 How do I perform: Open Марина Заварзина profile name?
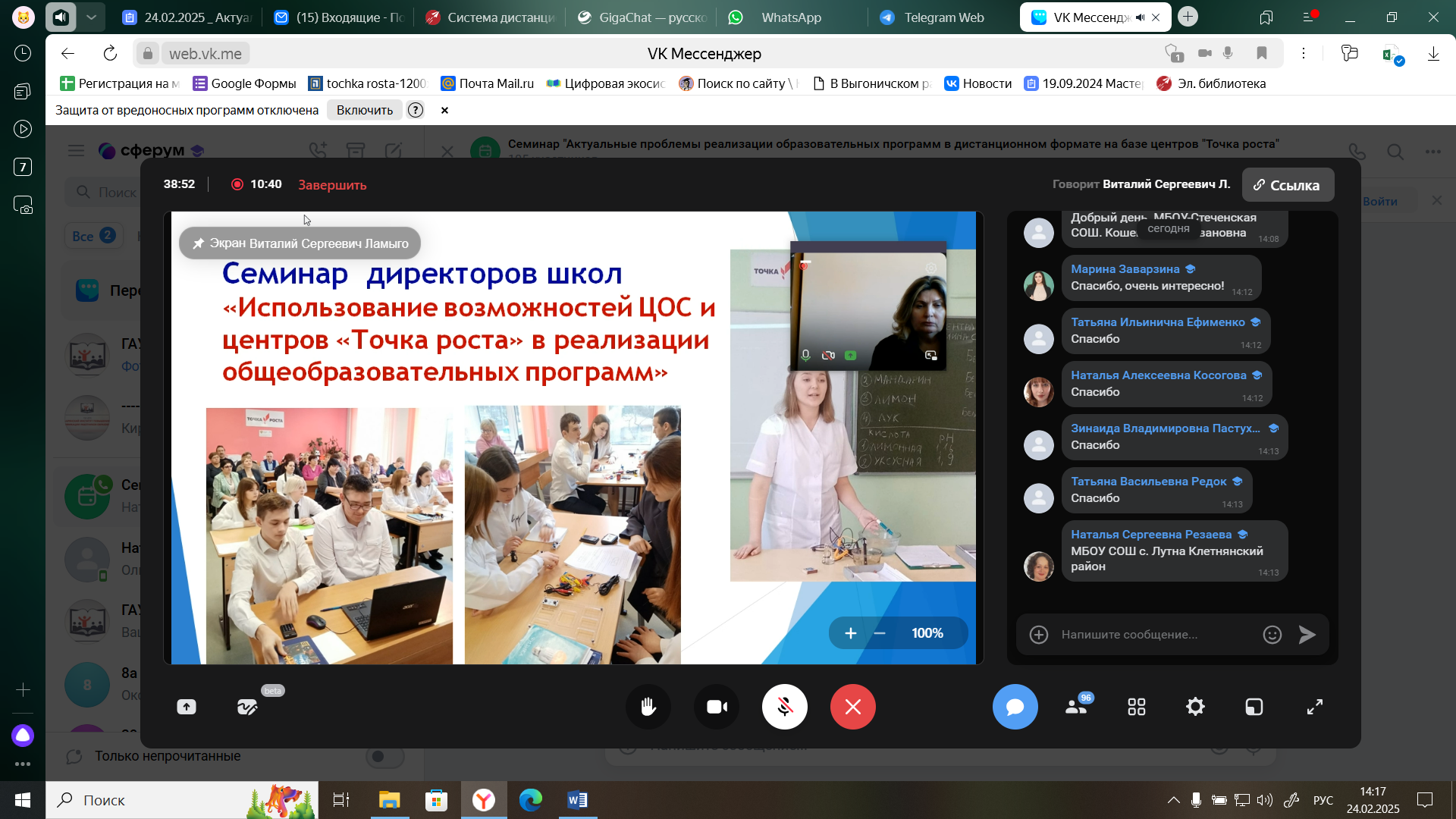1125,269
